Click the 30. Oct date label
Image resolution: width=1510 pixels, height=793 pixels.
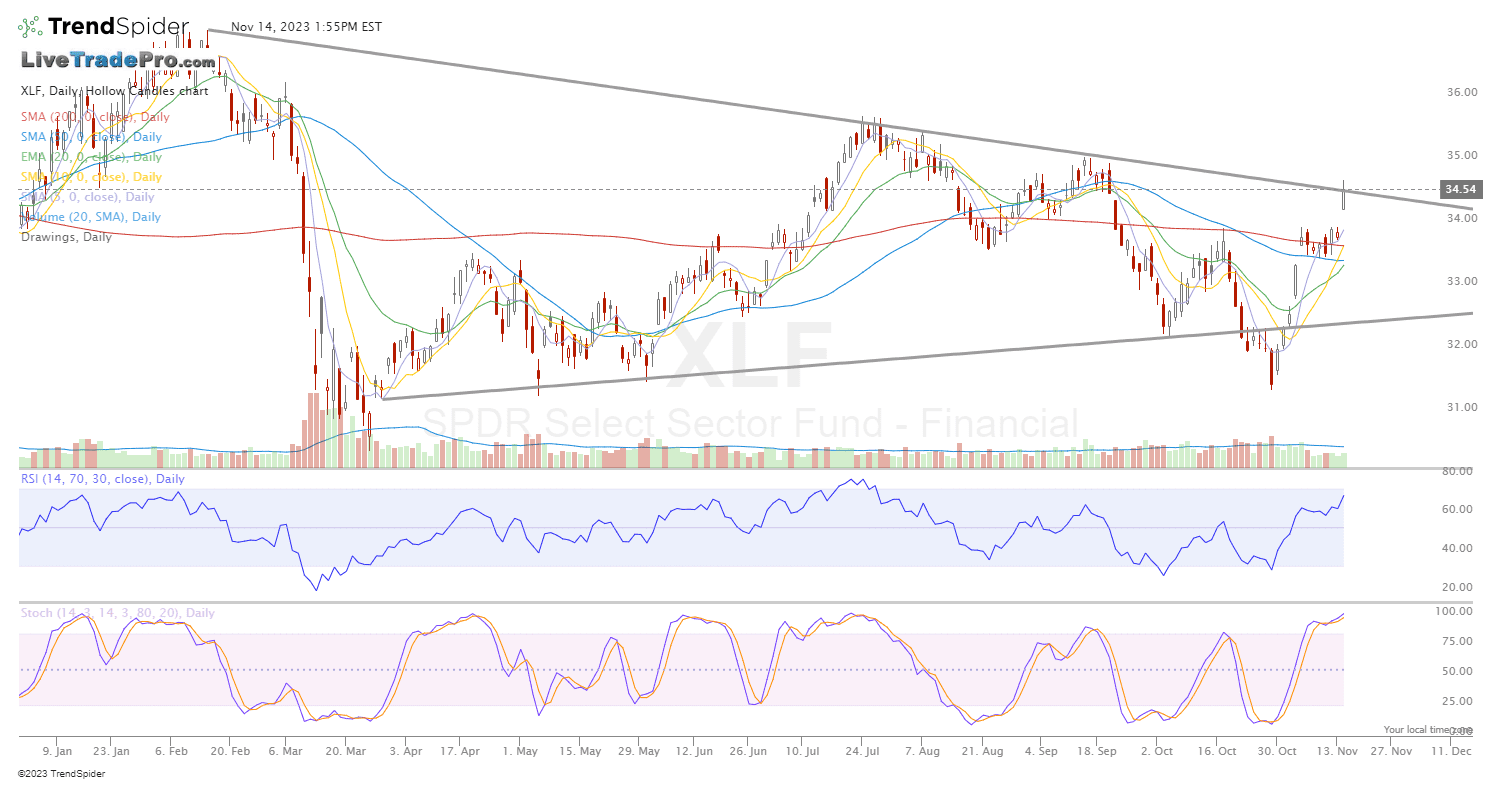point(1276,750)
